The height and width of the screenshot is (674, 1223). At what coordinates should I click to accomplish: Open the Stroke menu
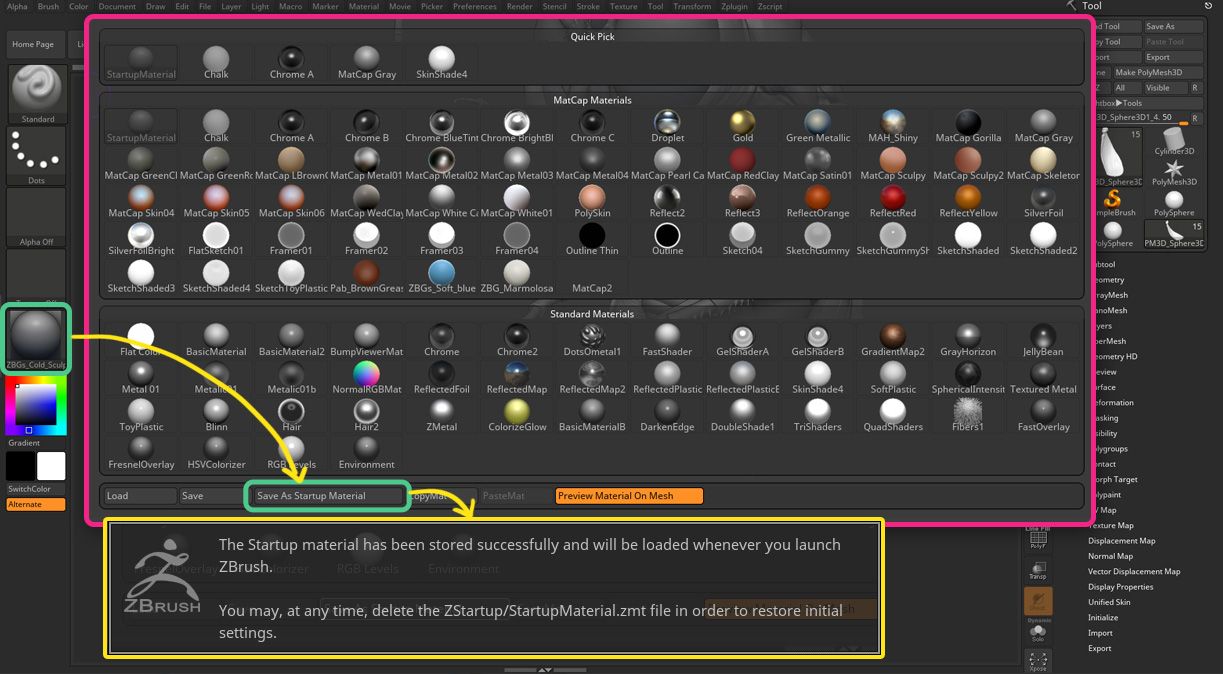[x=588, y=6]
